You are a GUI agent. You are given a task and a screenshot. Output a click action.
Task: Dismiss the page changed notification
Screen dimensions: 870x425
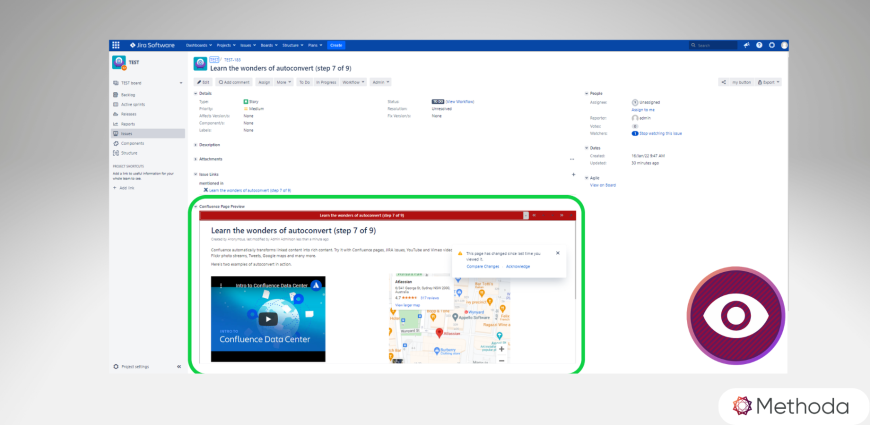coord(557,253)
